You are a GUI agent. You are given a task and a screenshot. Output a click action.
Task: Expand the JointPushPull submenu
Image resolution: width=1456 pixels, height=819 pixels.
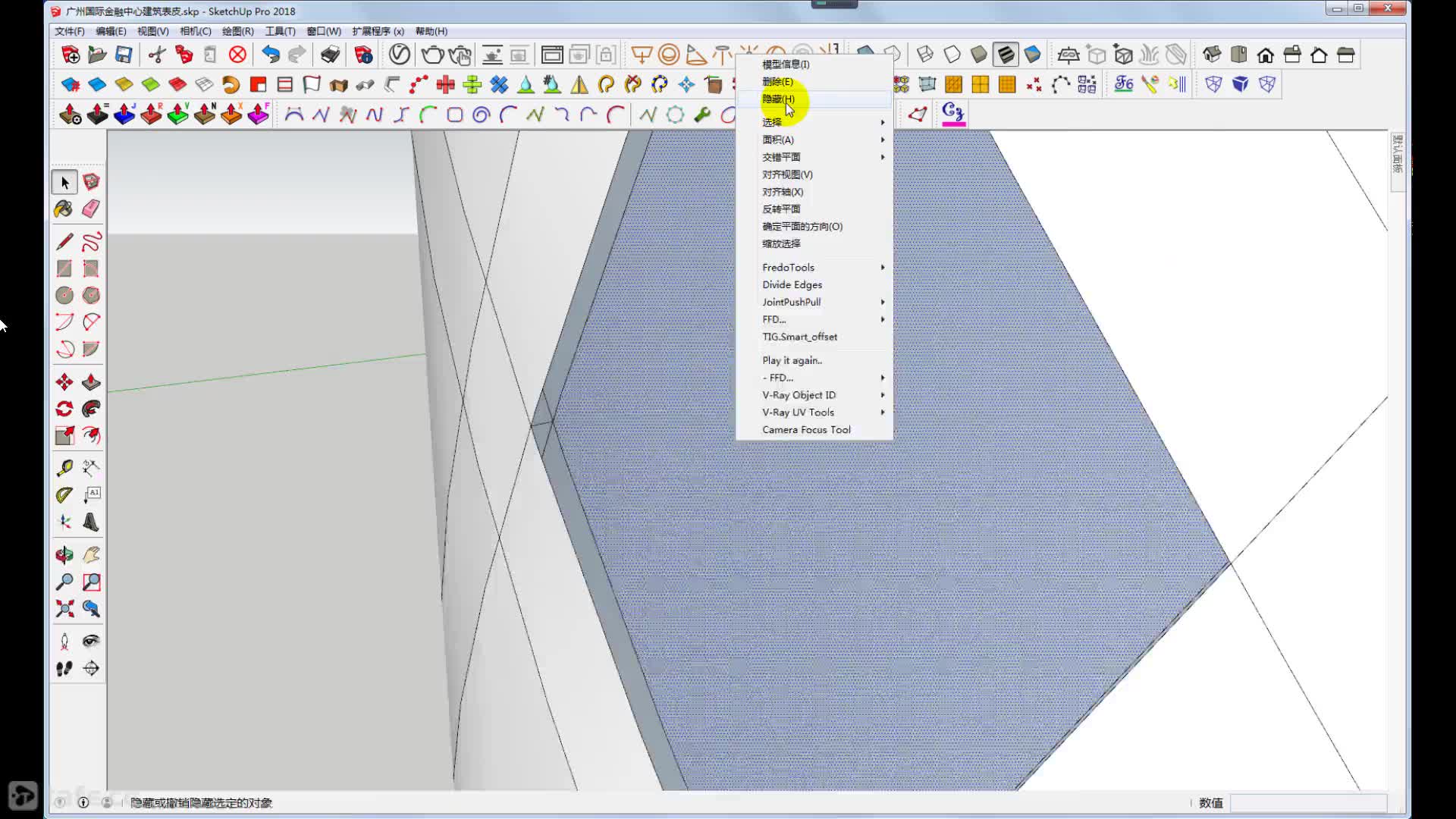pos(815,302)
